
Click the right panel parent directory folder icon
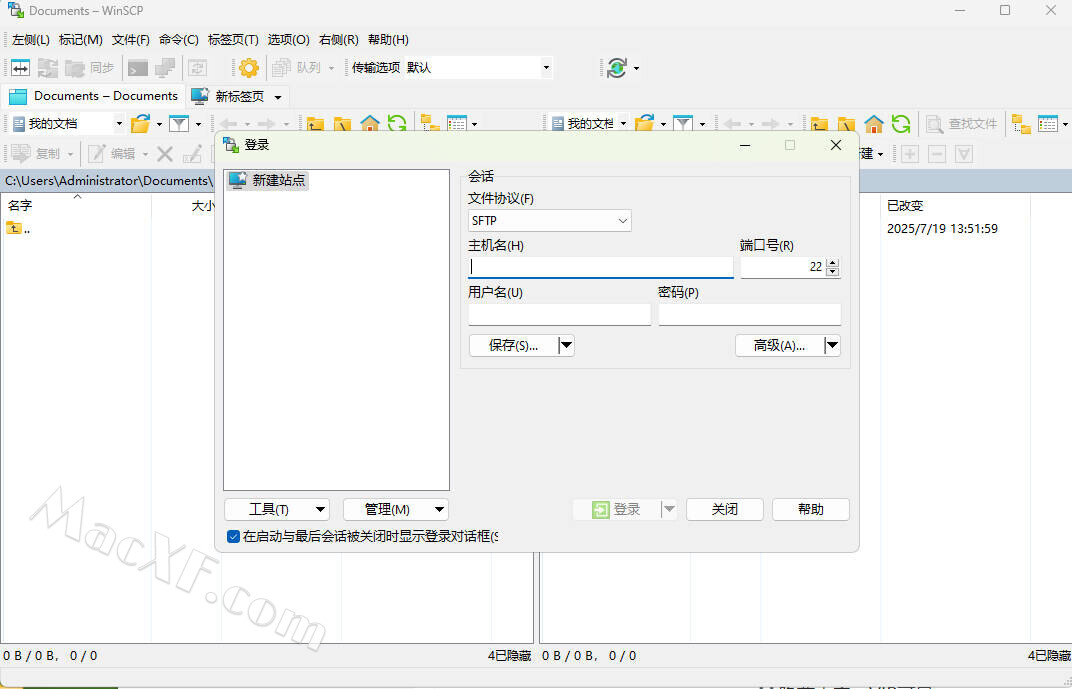tap(819, 124)
